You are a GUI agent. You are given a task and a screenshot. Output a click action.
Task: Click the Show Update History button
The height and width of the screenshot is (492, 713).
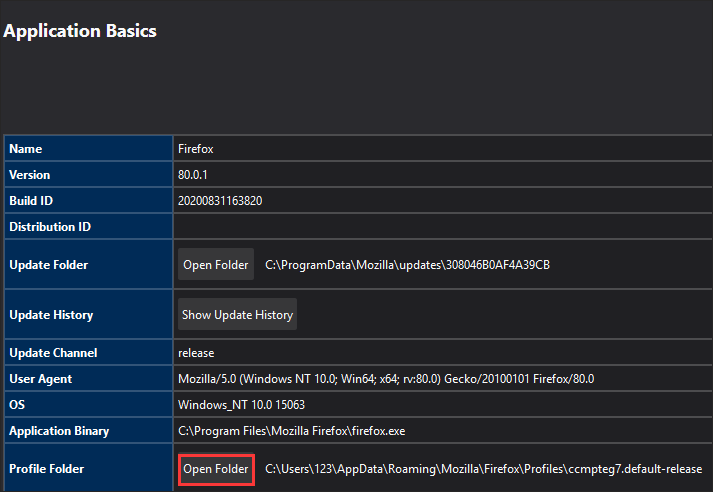click(237, 314)
